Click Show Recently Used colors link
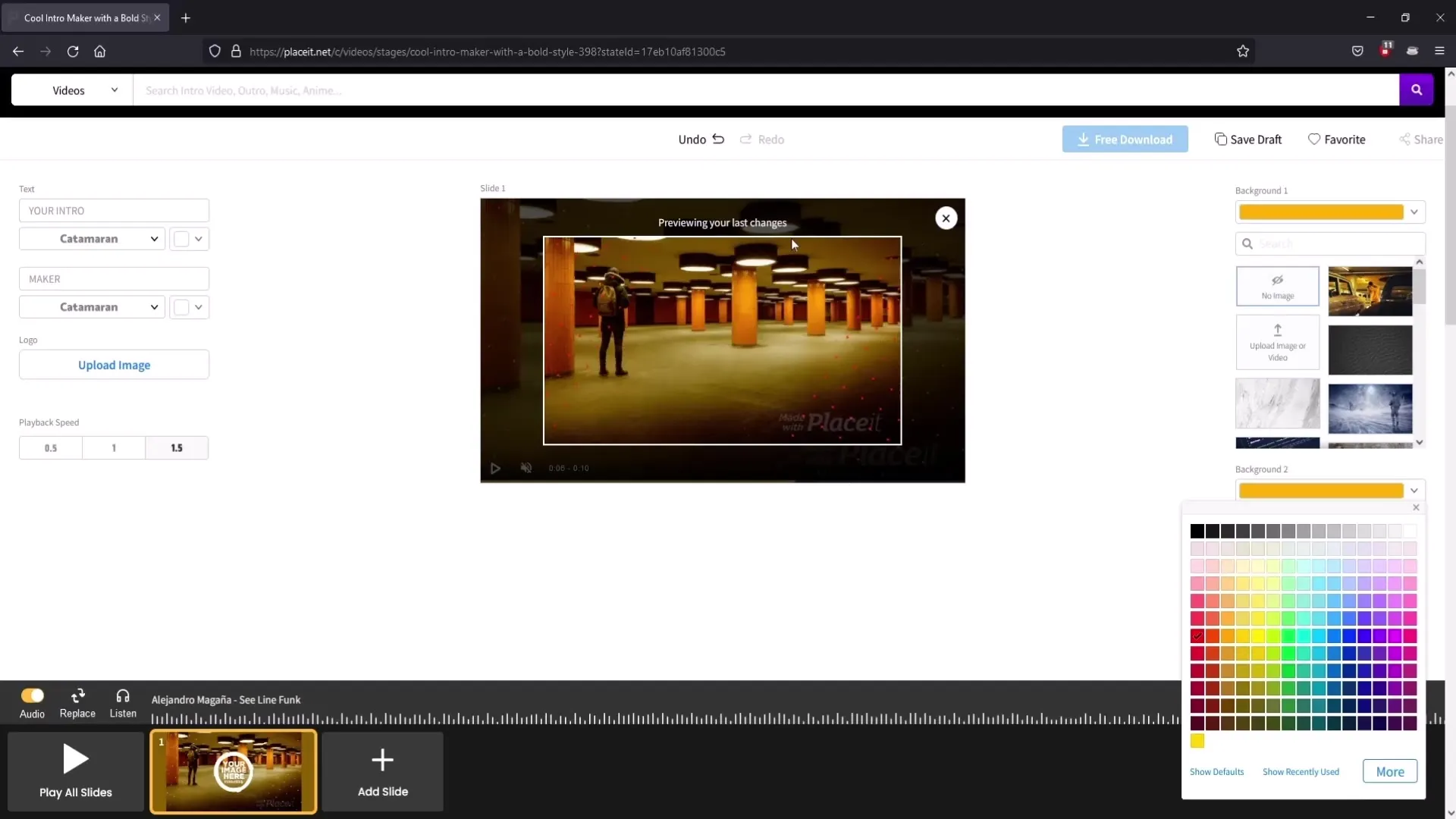Screen dimensions: 1456x819 (1301, 772)
